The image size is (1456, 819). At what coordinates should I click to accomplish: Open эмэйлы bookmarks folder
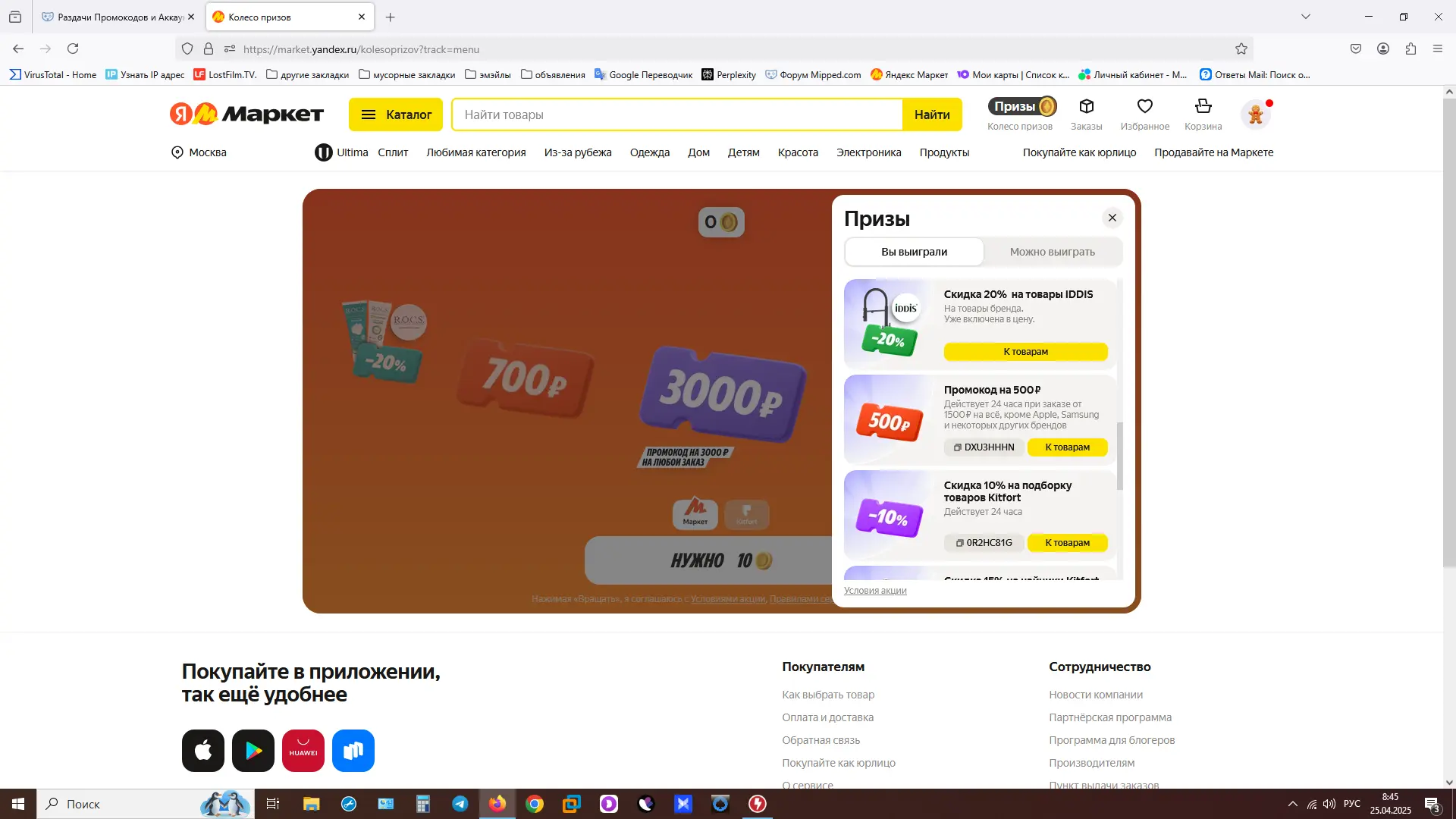click(x=488, y=74)
